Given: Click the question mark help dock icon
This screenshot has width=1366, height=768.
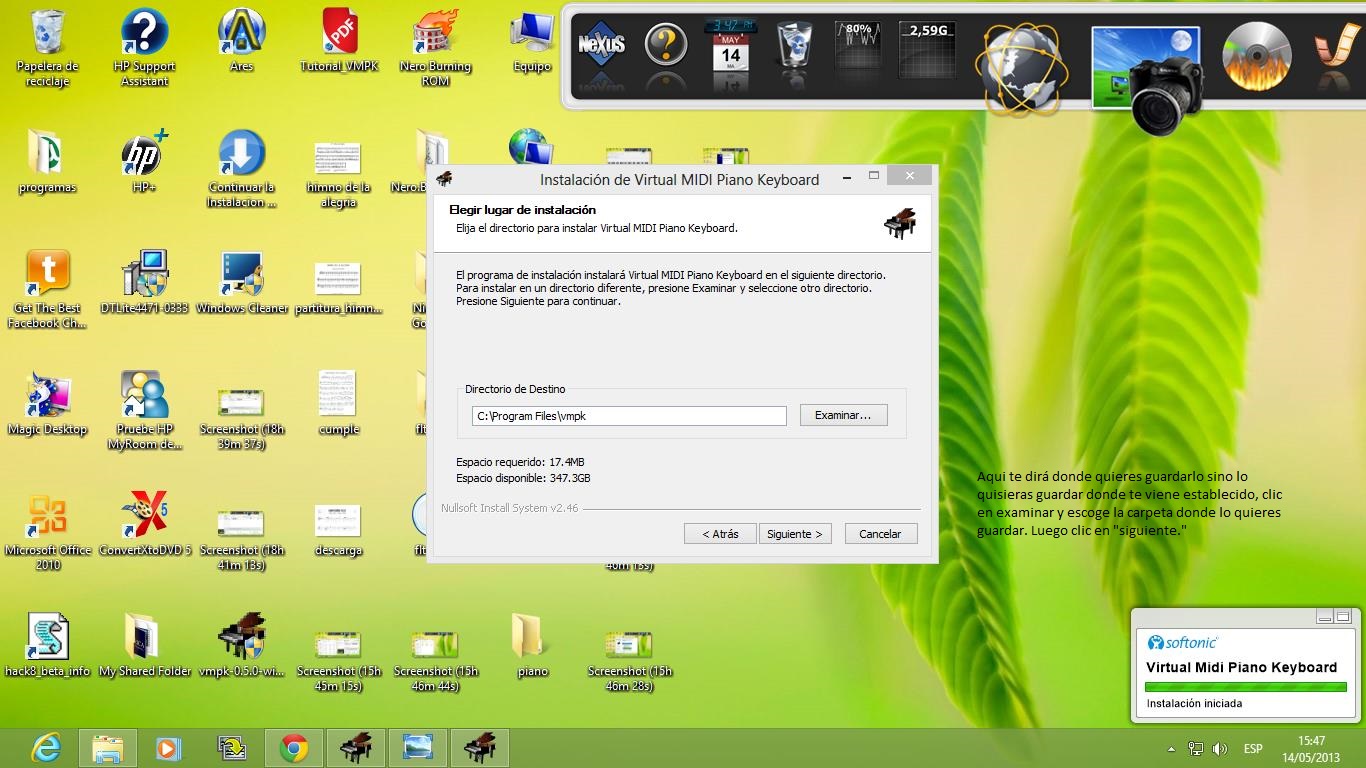Looking at the screenshot, I should [x=665, y=45].
